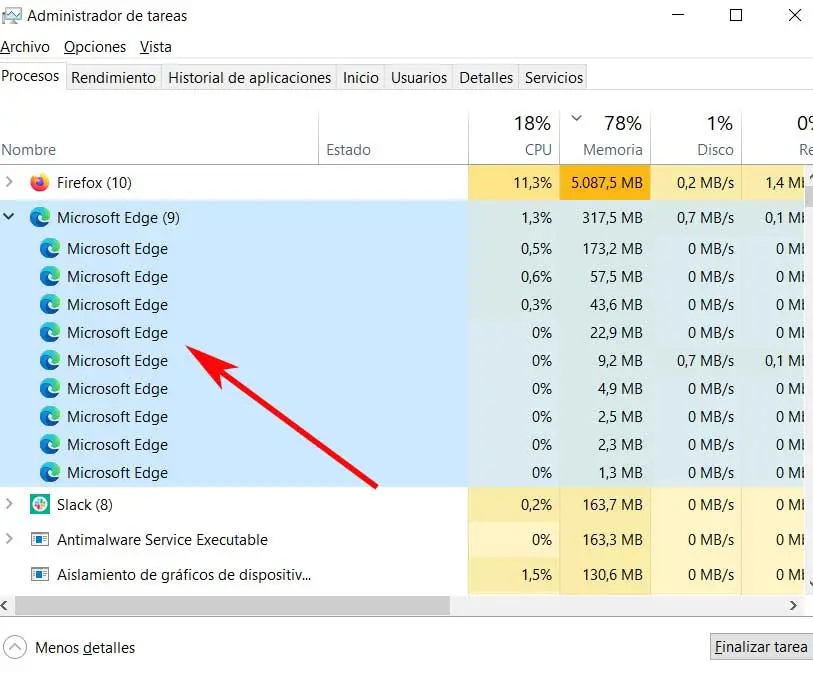Click Edge subprocess icon using 173,2 MB
Viewport: 813px width, 674px height.
coord(50,249)
